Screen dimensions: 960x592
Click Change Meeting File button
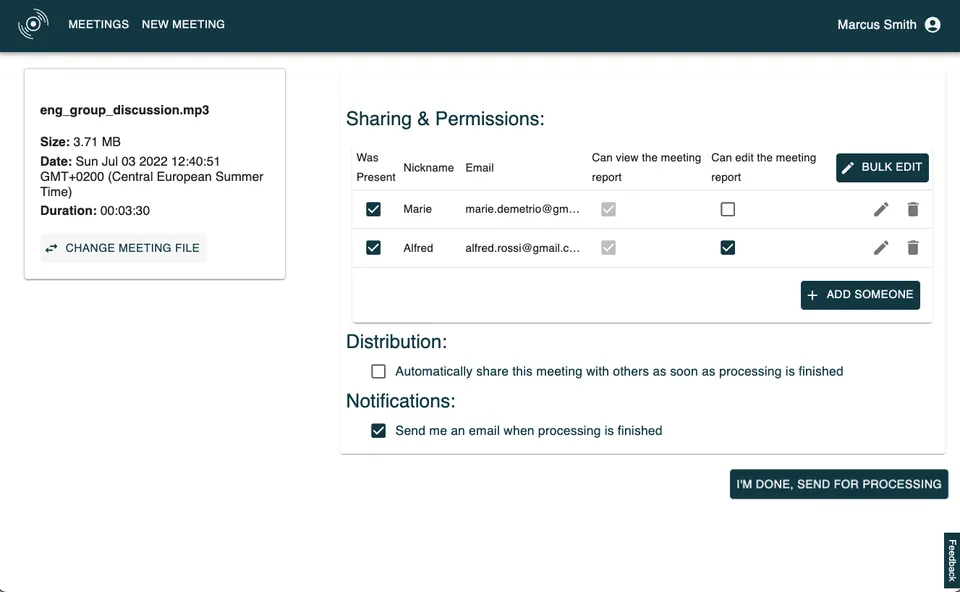(123, 248)
